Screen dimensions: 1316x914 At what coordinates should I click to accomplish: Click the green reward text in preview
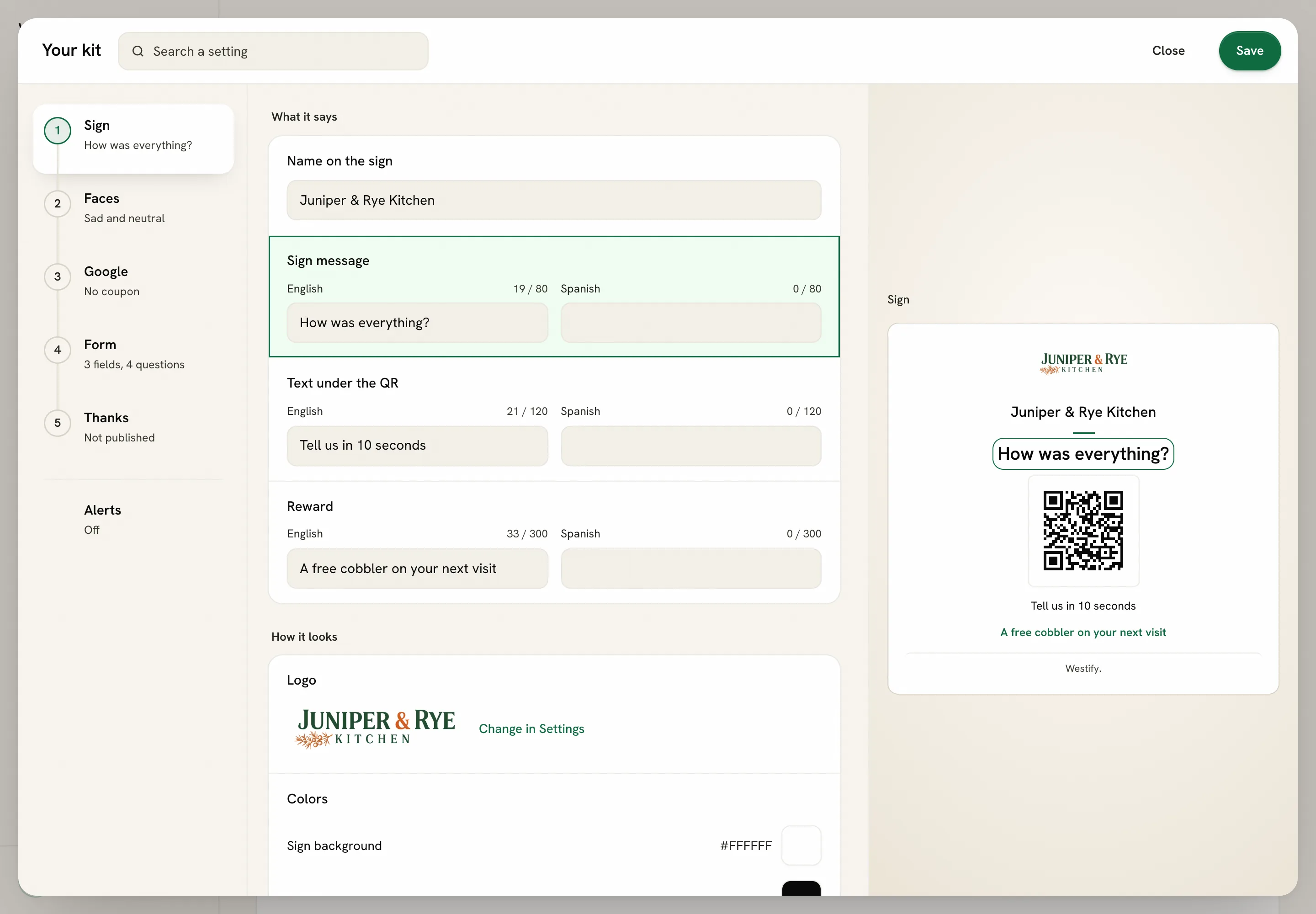point(1083,633)
